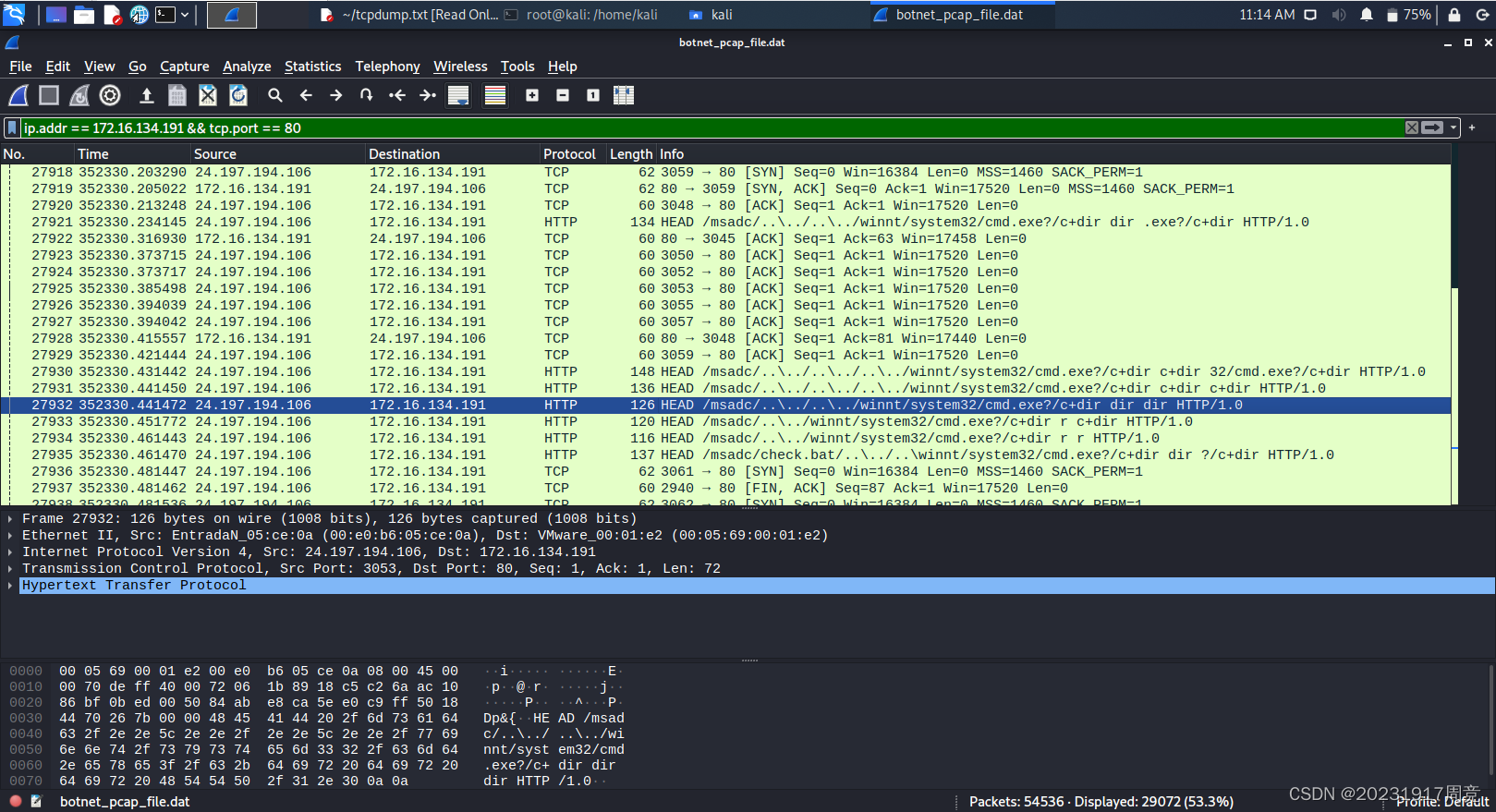Image resolution: width=1496 pixels, height=812 pixels.
Task: Go forward in packet history
Action: tap(336, 95)
